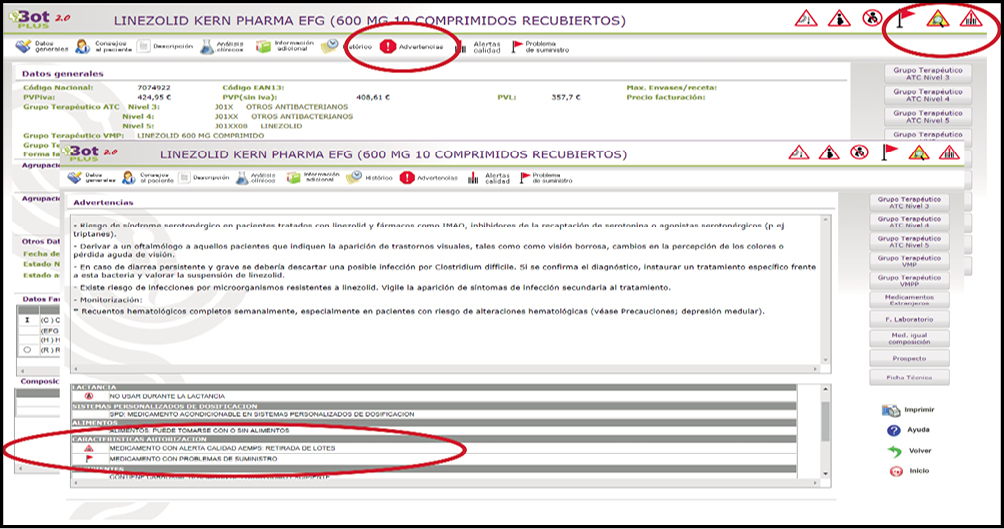Open Problema de suministro in front toolbar
This screenshot has height=529, width=1004.
(538, 178)
